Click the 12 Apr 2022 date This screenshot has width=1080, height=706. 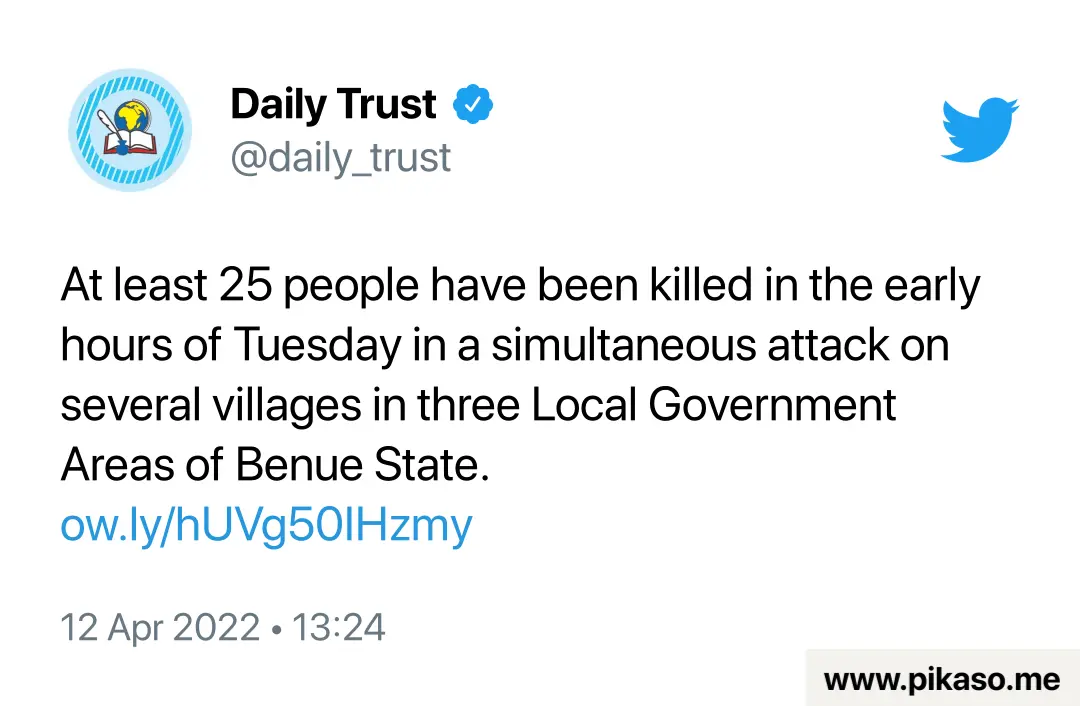160,627
